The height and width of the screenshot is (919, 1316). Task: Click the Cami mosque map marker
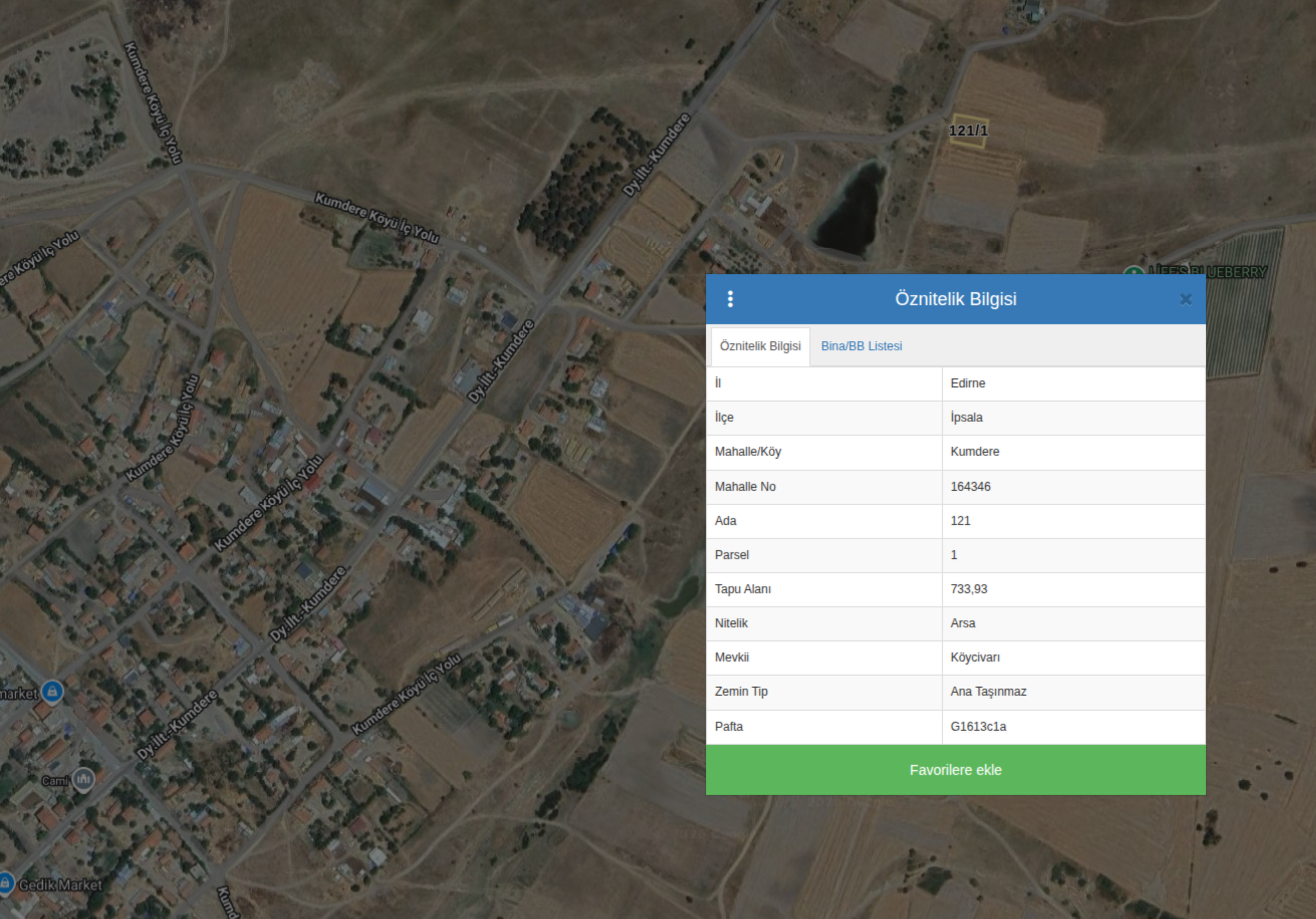pos(83,780)
